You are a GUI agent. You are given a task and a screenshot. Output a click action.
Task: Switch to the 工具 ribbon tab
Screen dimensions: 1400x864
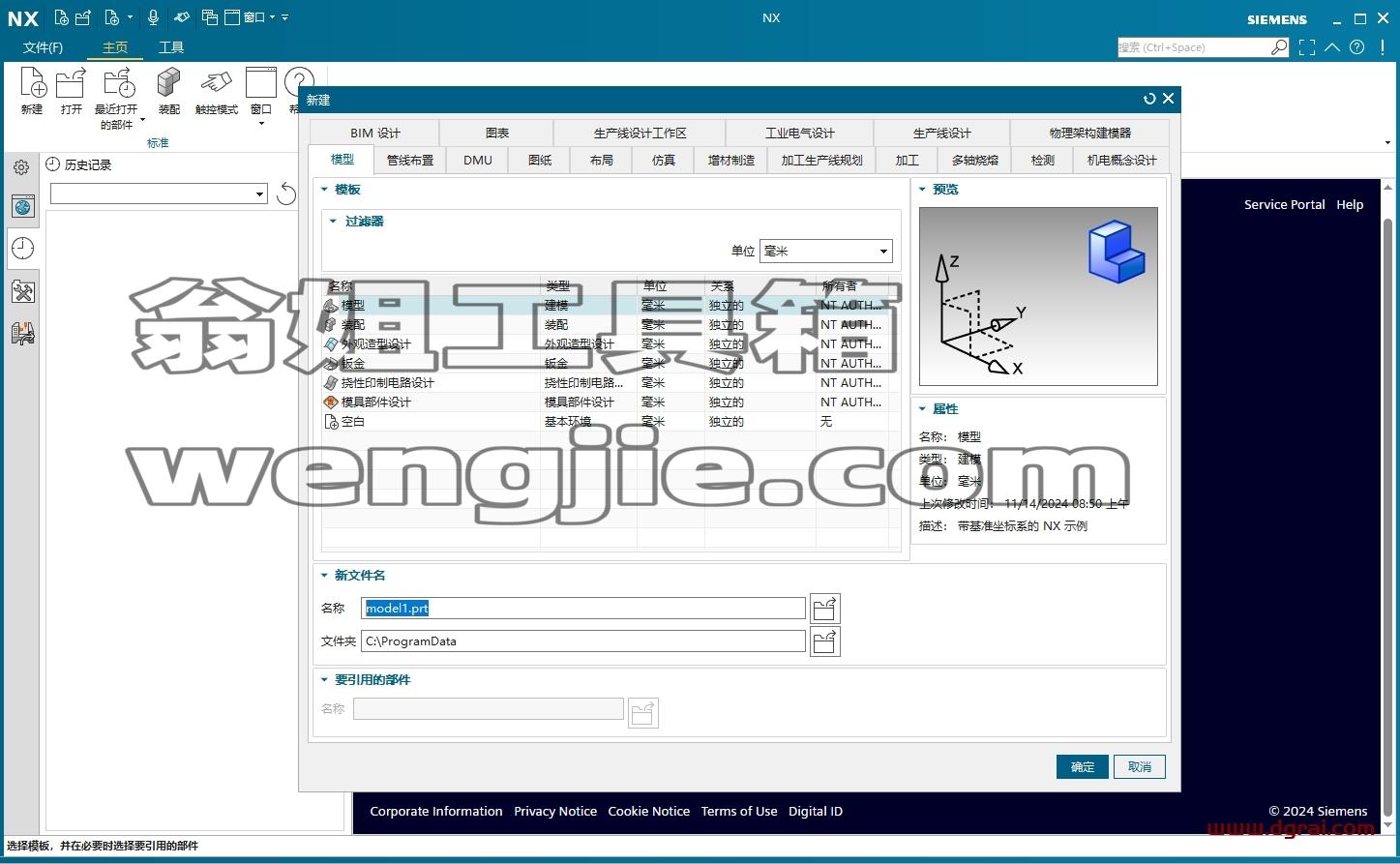pyautogui.click(x=171, y=47)
